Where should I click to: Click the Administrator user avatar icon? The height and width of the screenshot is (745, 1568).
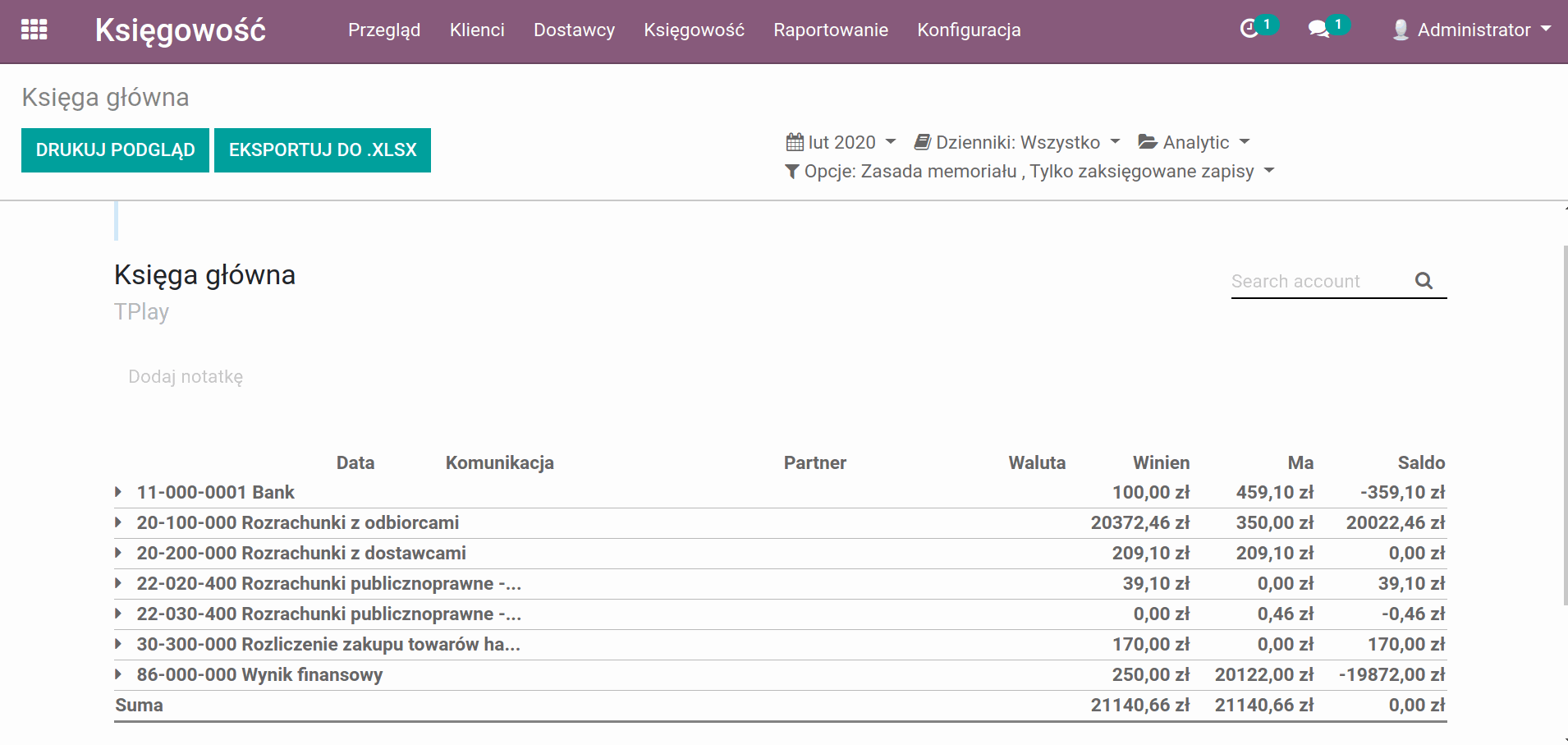point(1401,30)
